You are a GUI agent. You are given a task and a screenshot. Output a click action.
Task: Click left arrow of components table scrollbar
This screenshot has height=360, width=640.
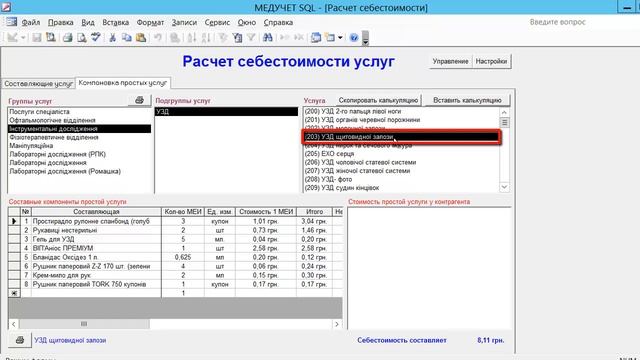(13, 324)
